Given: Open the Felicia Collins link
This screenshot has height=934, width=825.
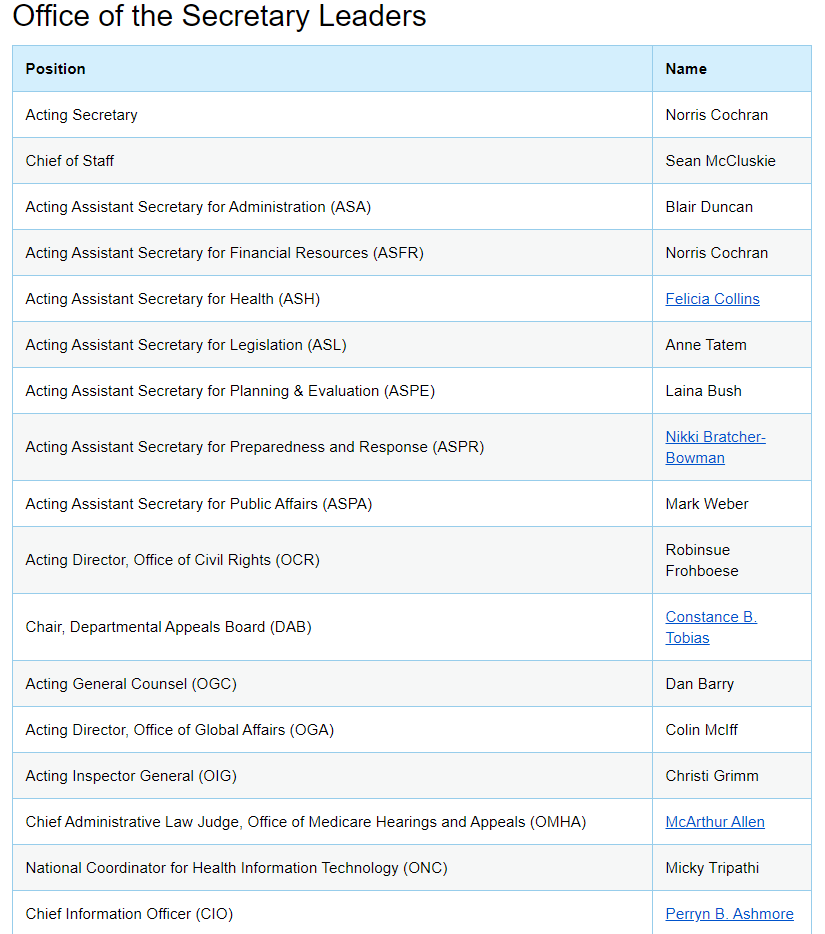Looking at the screenshot, I should [x=712, y=299].
